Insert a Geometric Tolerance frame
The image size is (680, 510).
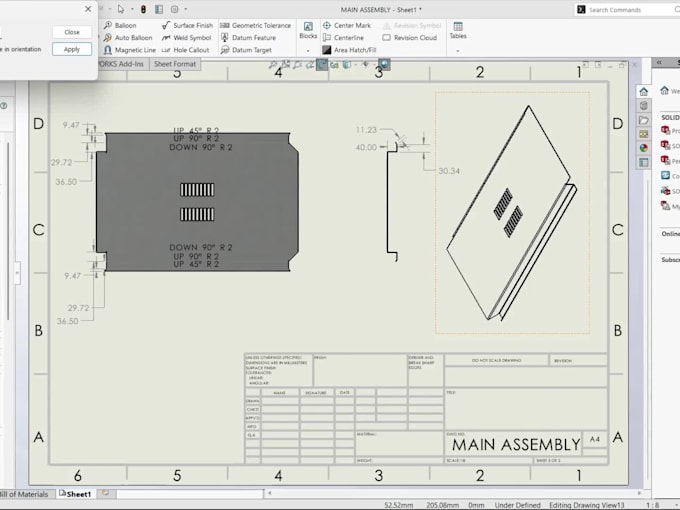[255, 25]
